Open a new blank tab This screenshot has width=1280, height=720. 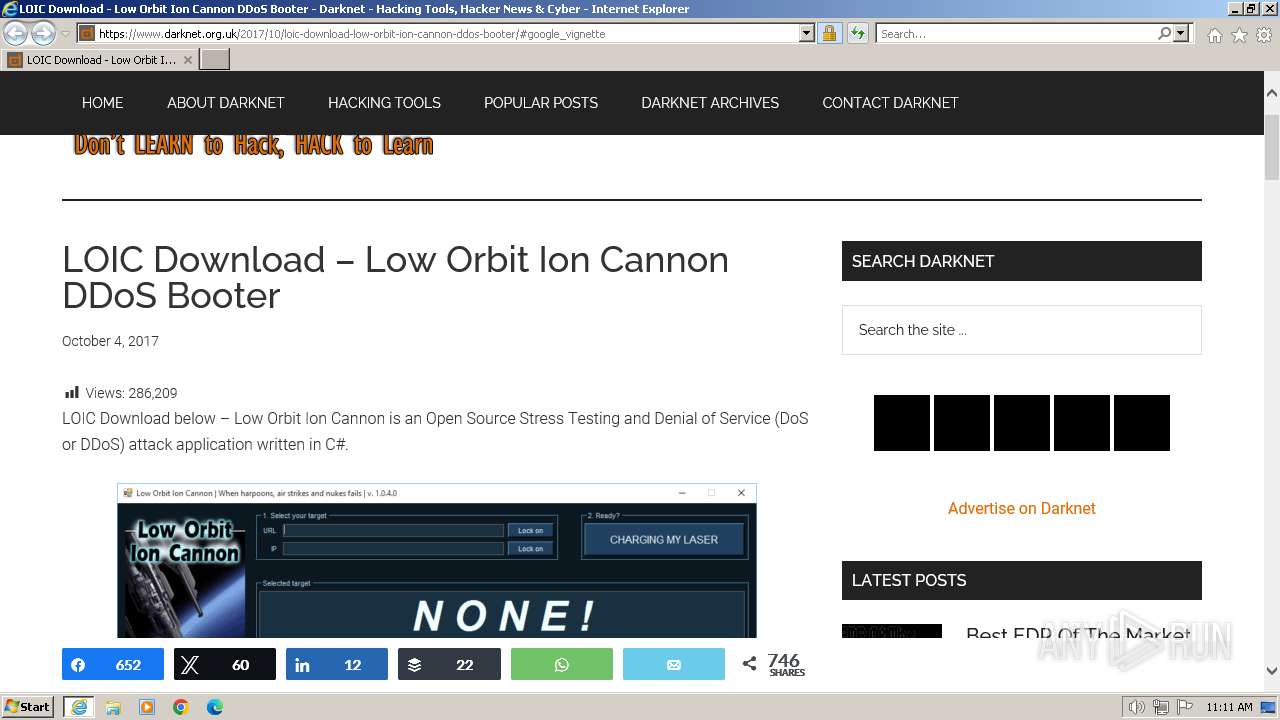215,60
